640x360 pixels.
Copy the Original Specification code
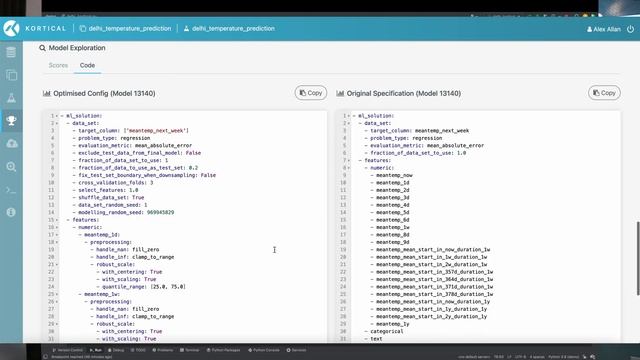click(x=604, y=93)
